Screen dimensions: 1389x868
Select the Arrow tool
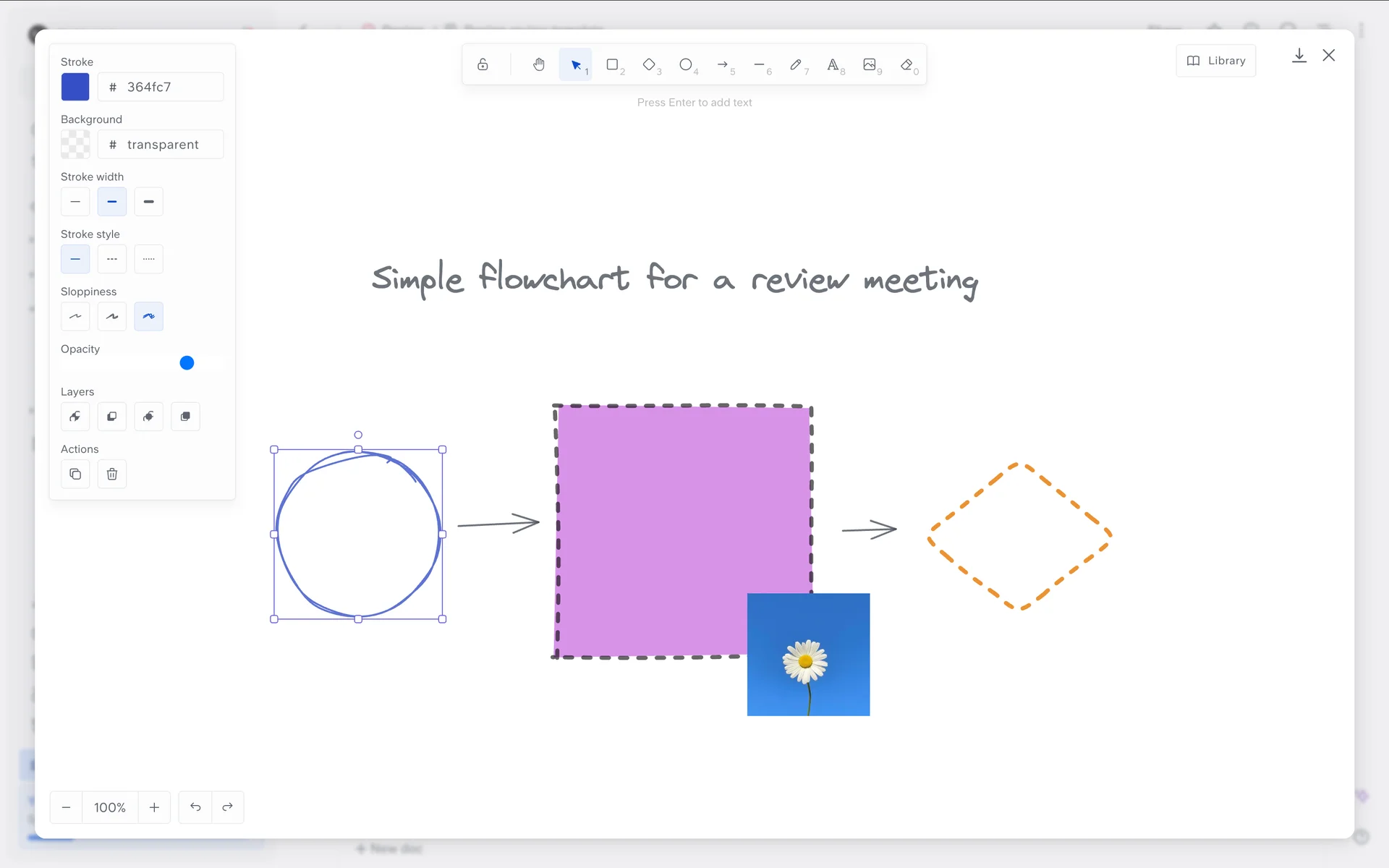click(722, 64)
